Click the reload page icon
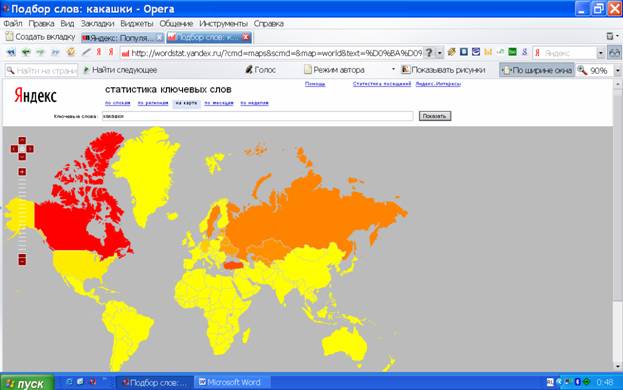The image size is (623, 390). (71, 52)
